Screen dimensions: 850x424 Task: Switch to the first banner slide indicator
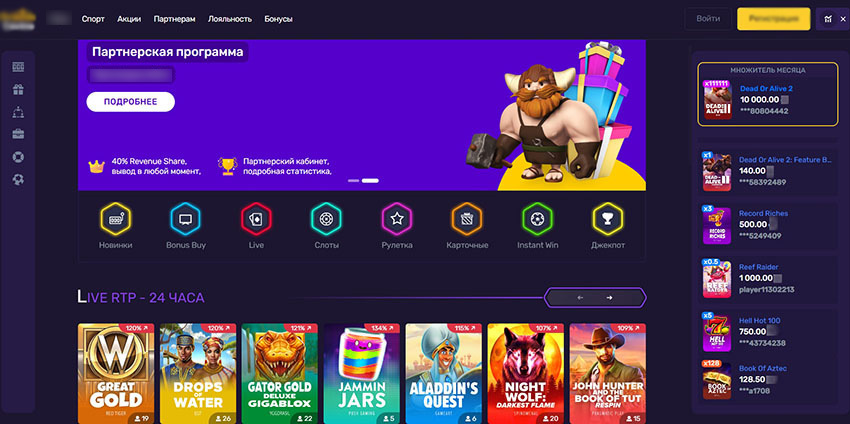tap(353, 181)
